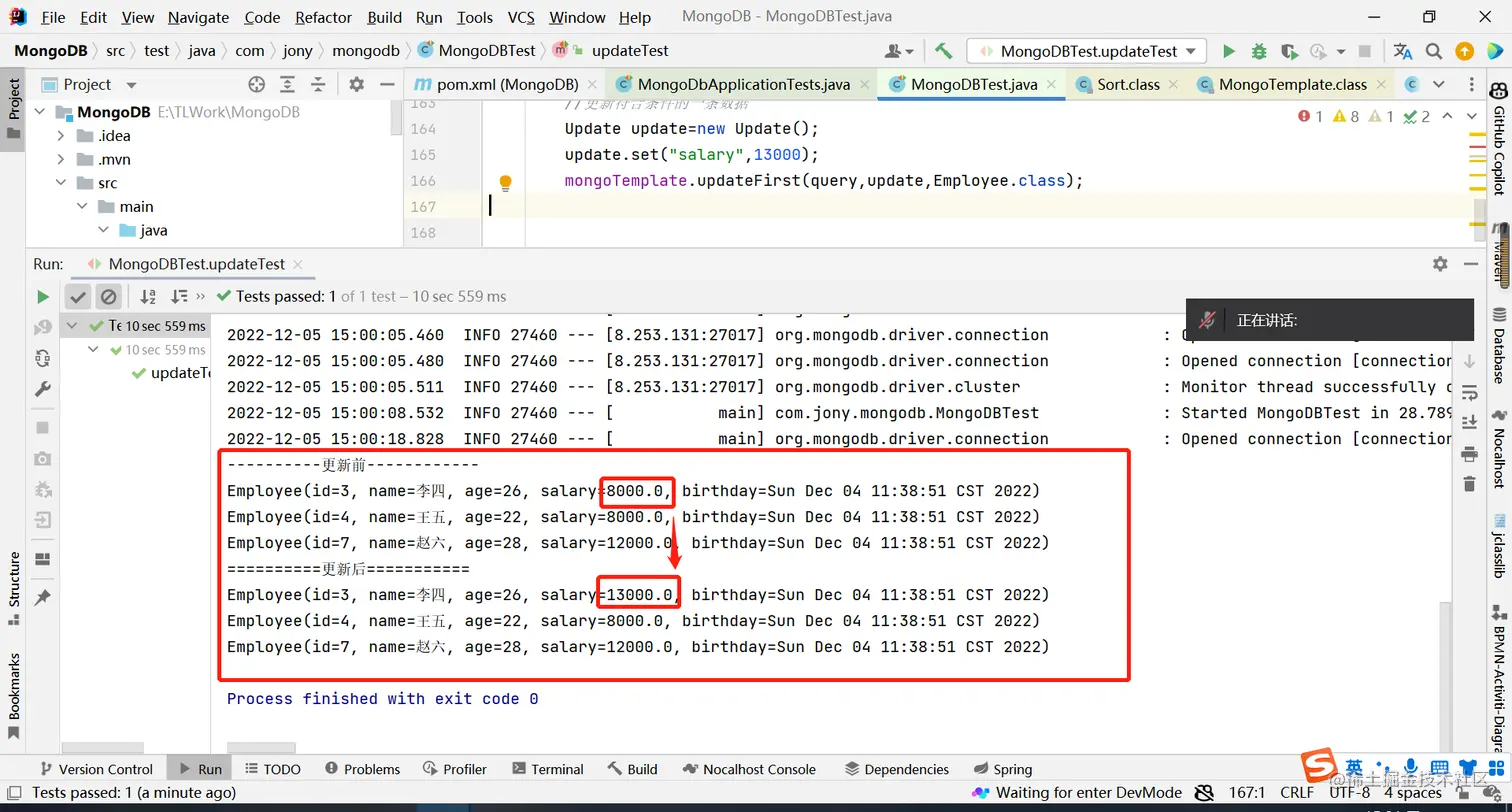Toggle the Structure tool window stripe button

click(x=13, y=587)
